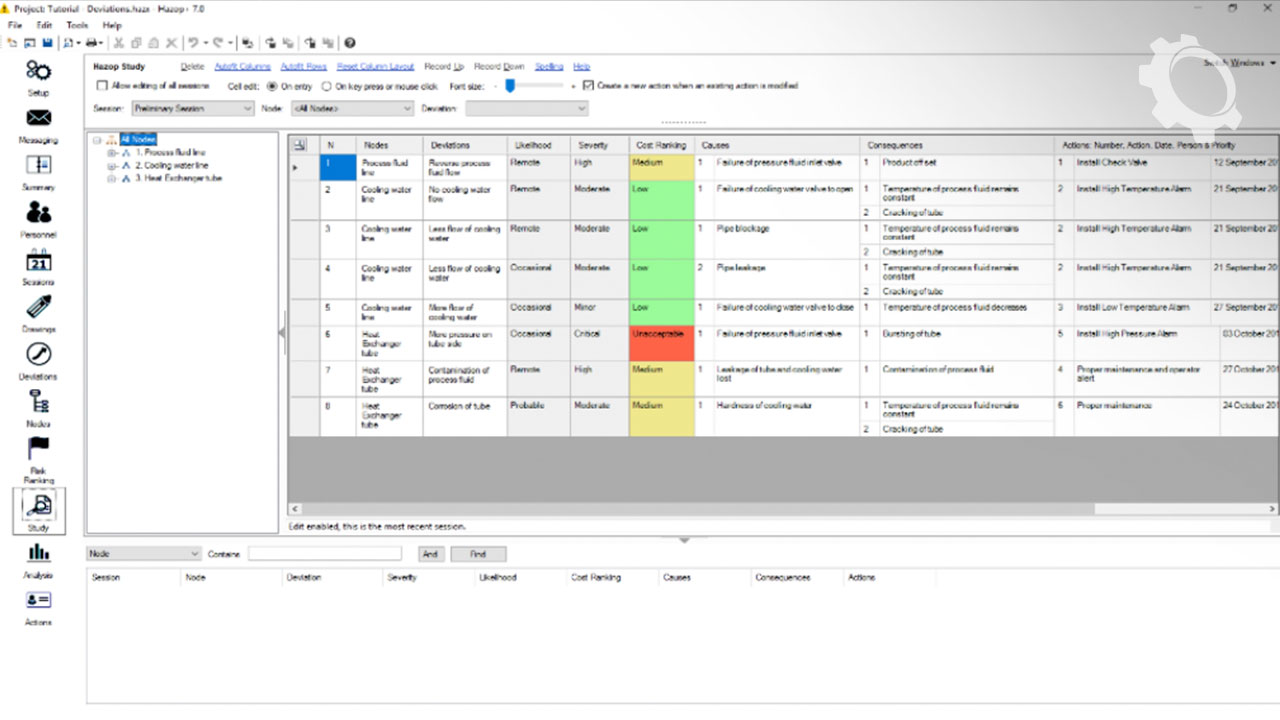Select On key press or mouse click

pyautogui.click(x=327, y=87)
